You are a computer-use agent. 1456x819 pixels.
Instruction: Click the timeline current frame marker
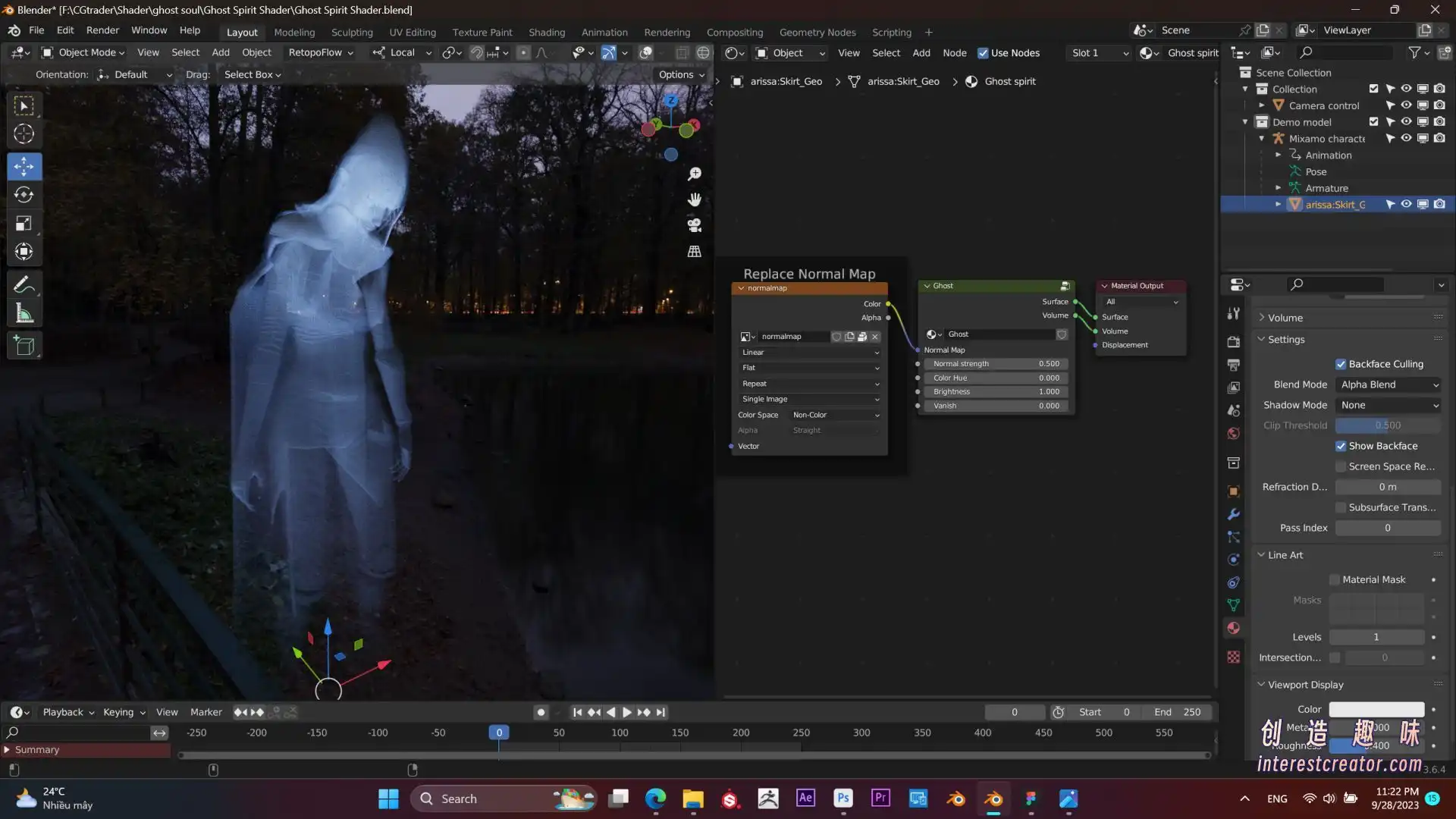click(499, 733)
